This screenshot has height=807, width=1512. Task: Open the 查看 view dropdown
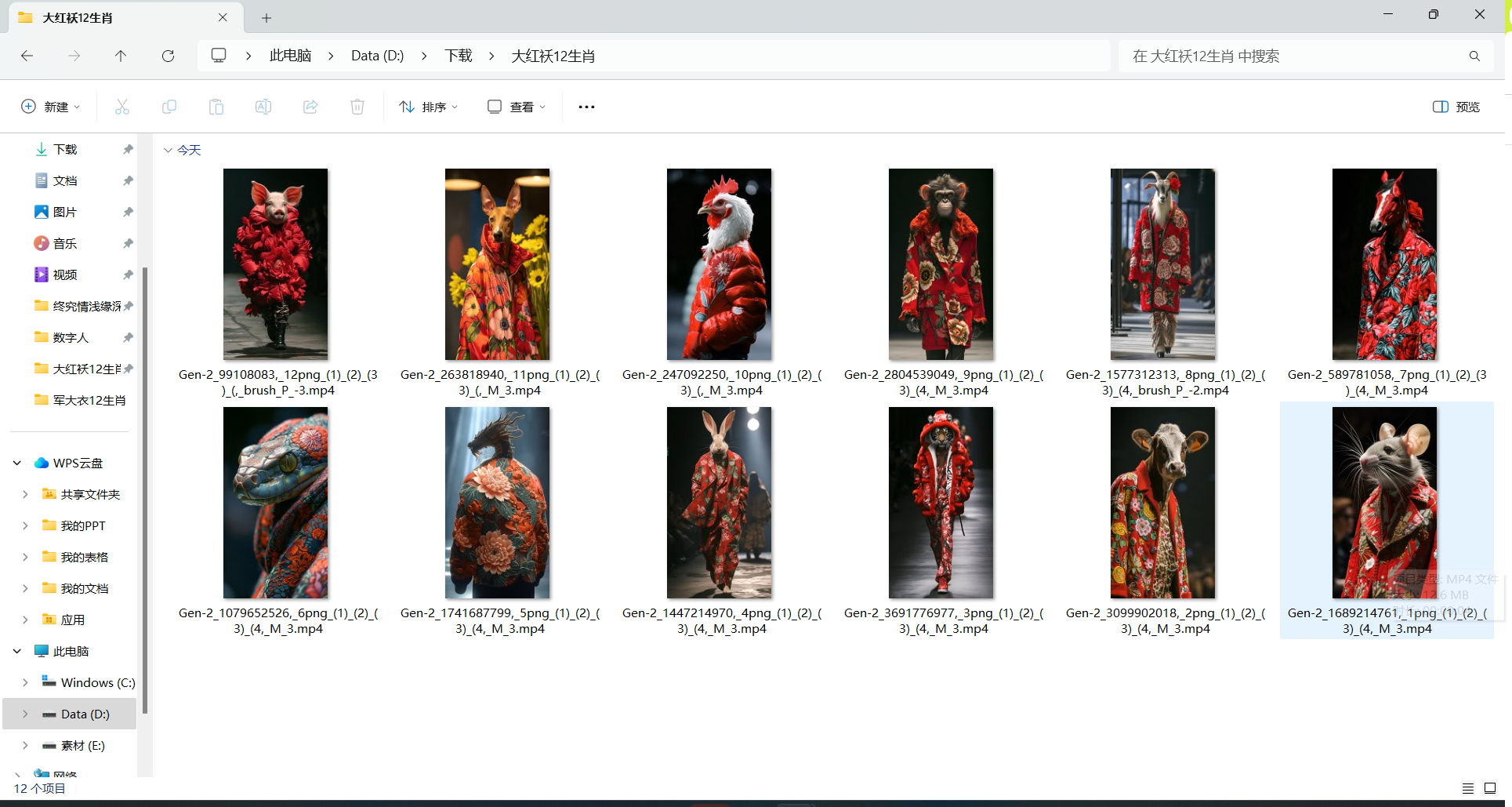[516, 107]
